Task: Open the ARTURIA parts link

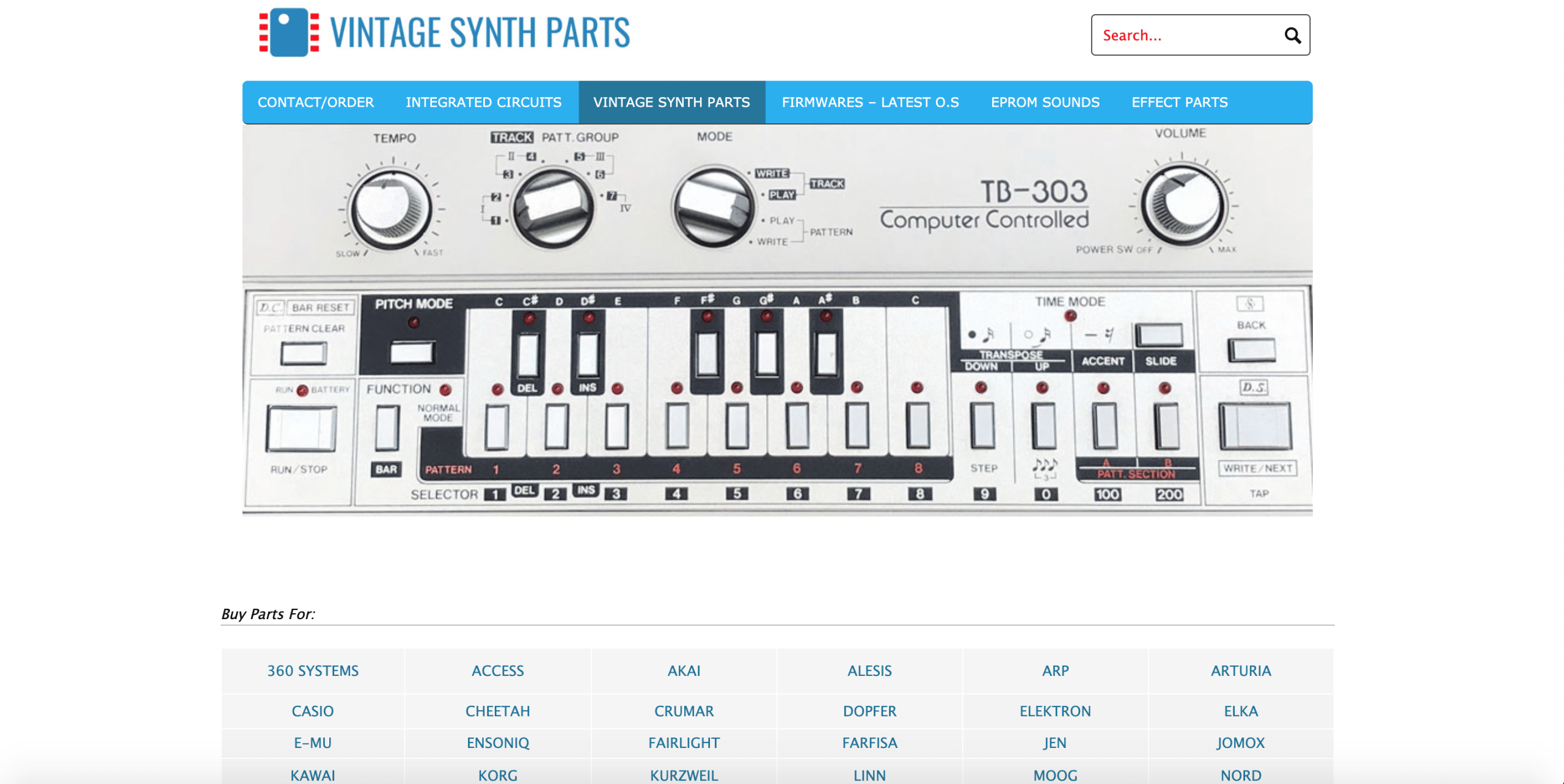Action: [1241, 670]
